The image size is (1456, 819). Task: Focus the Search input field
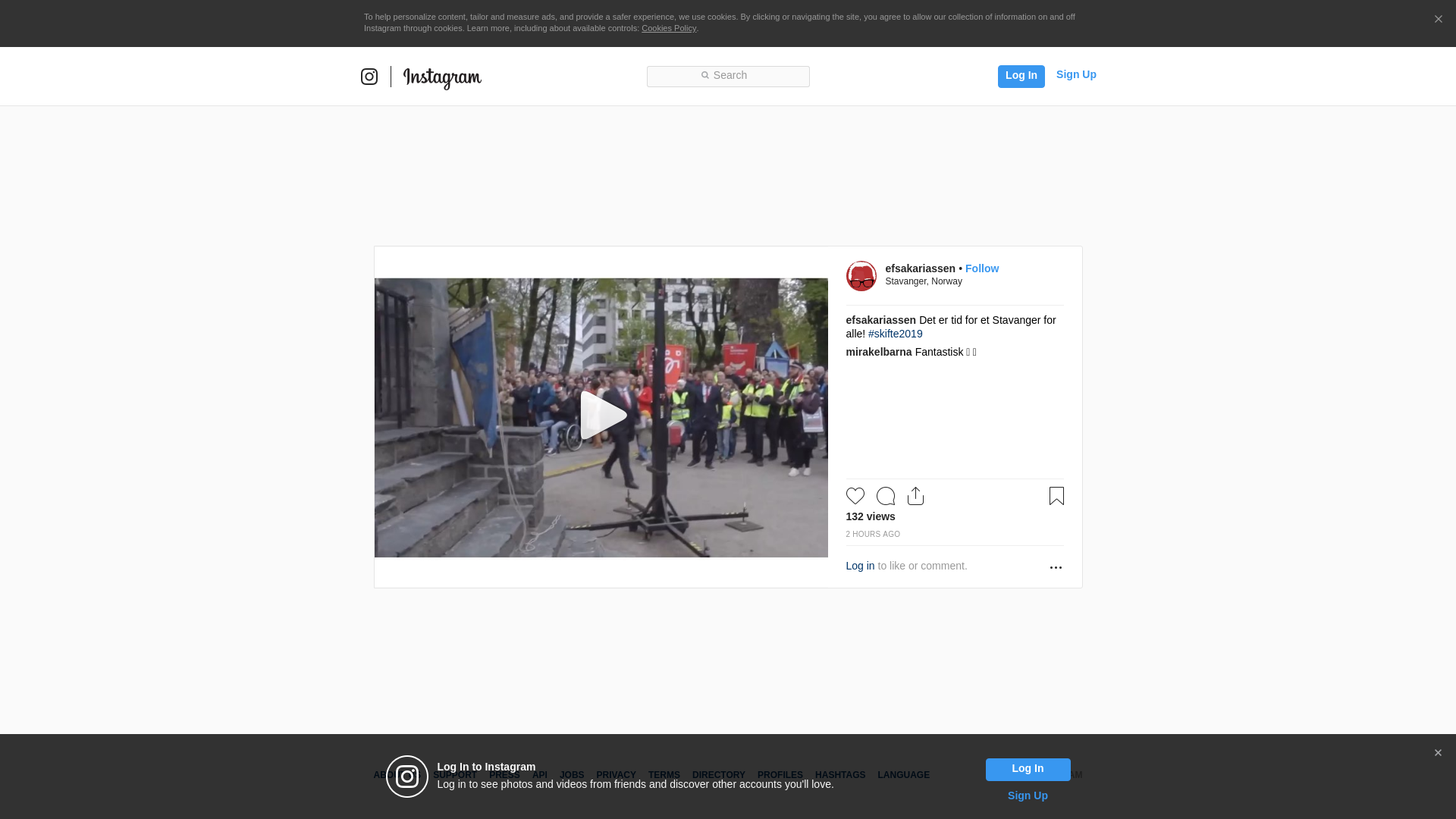click(728, 76)
